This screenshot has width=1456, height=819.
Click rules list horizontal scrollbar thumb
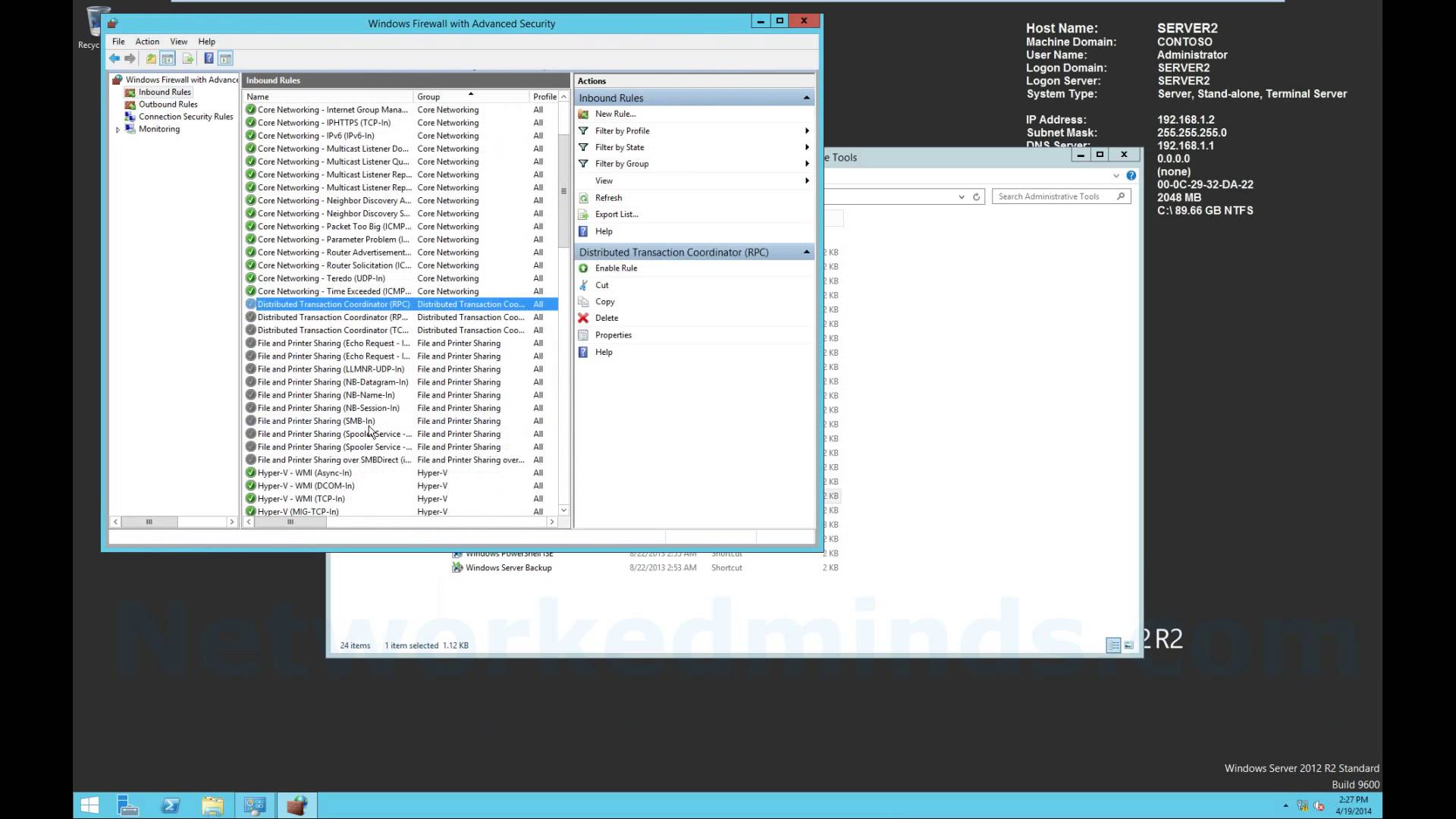[290, 522]
